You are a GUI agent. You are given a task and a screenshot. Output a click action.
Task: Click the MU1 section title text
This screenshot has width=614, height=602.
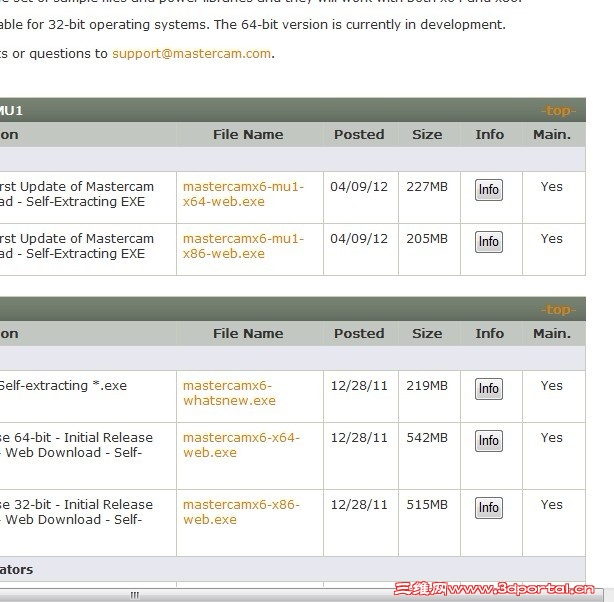point(11,111)
